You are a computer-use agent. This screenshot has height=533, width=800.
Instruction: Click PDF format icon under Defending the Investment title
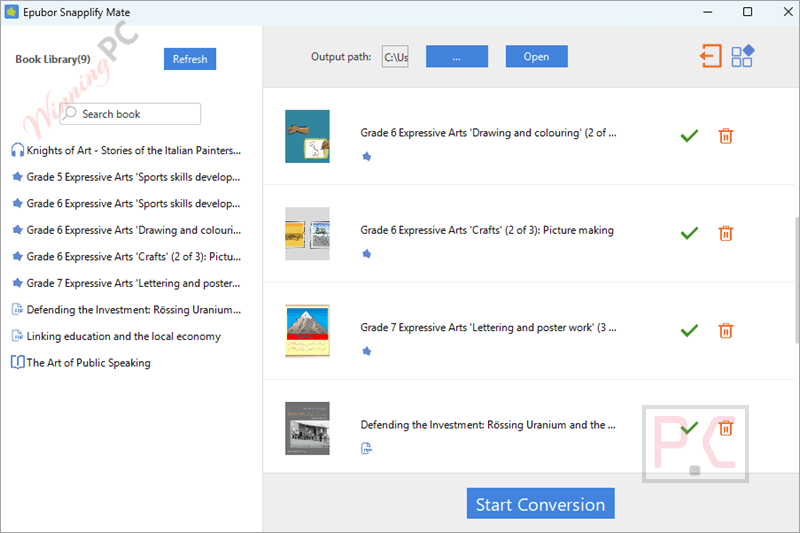[366, 448]
